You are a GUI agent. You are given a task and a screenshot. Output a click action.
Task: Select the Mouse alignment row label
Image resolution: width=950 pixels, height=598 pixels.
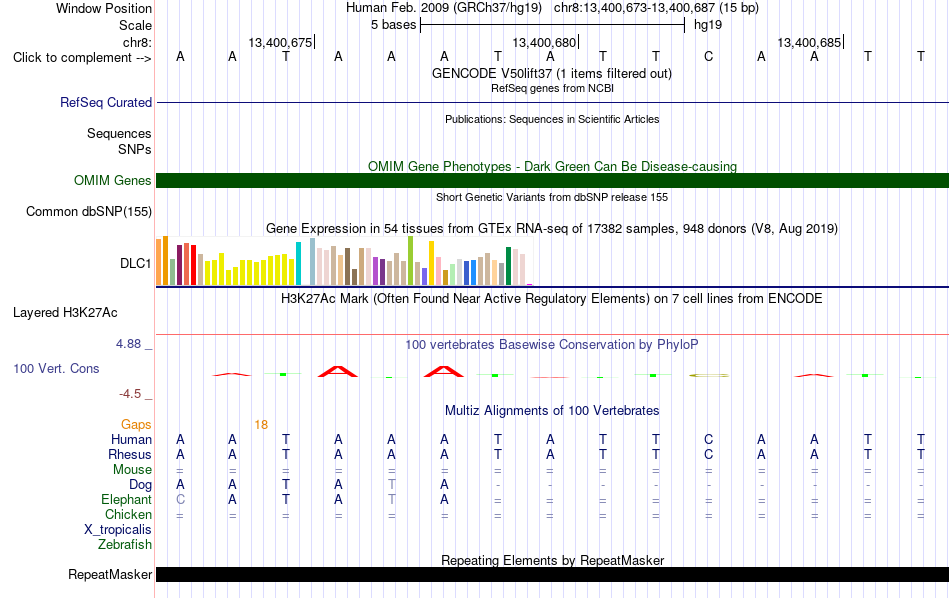tap(132, 470)
